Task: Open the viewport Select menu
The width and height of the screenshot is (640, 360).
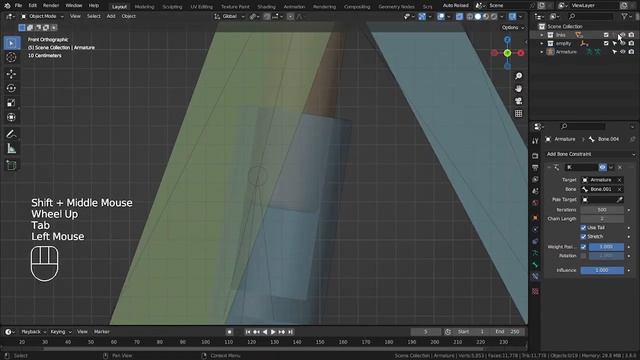Action: tap(93, 16)
